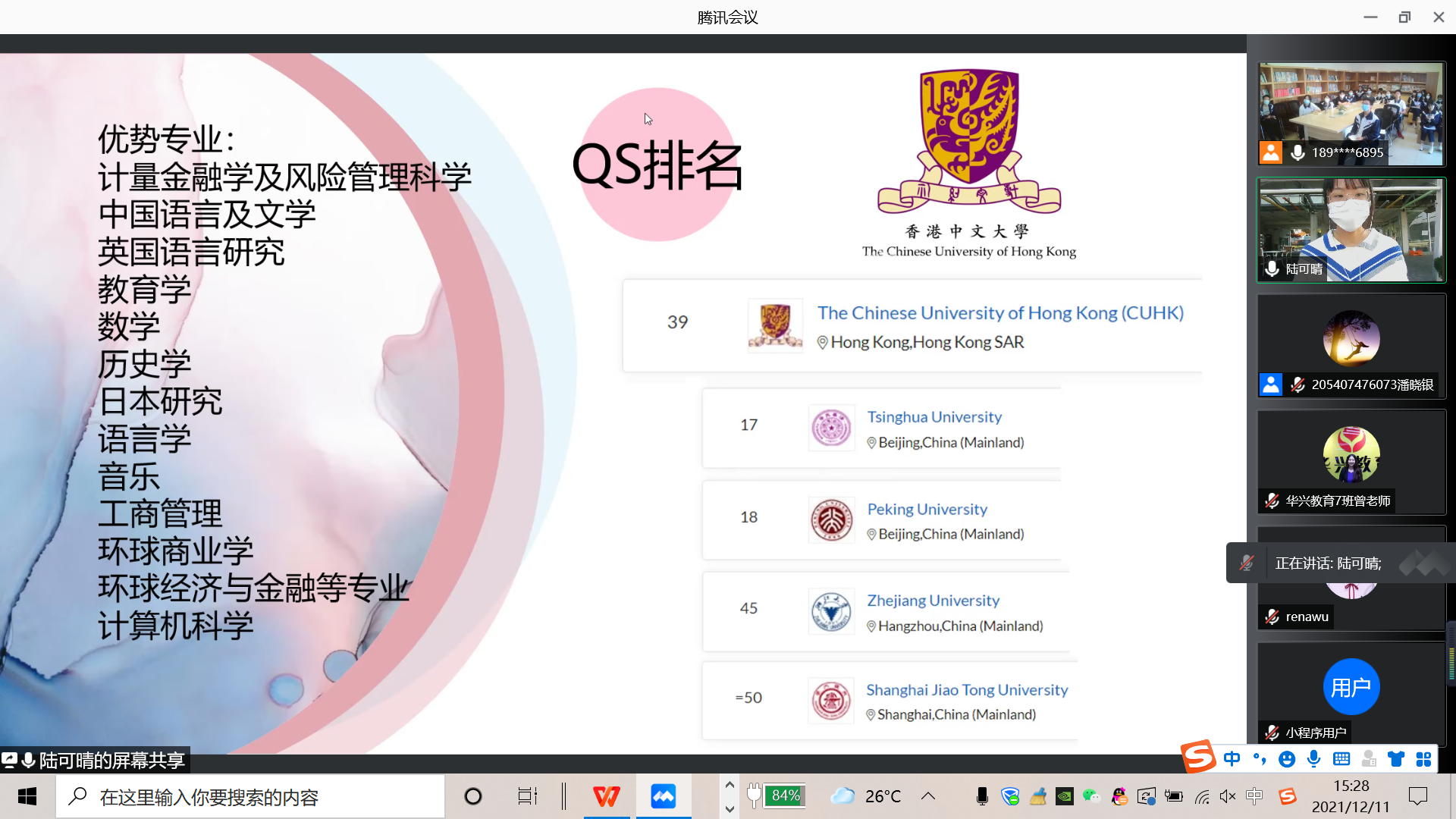1456x819 pixels.
Task: Select participant tile 小程序用户
Action: (1351, 694)
